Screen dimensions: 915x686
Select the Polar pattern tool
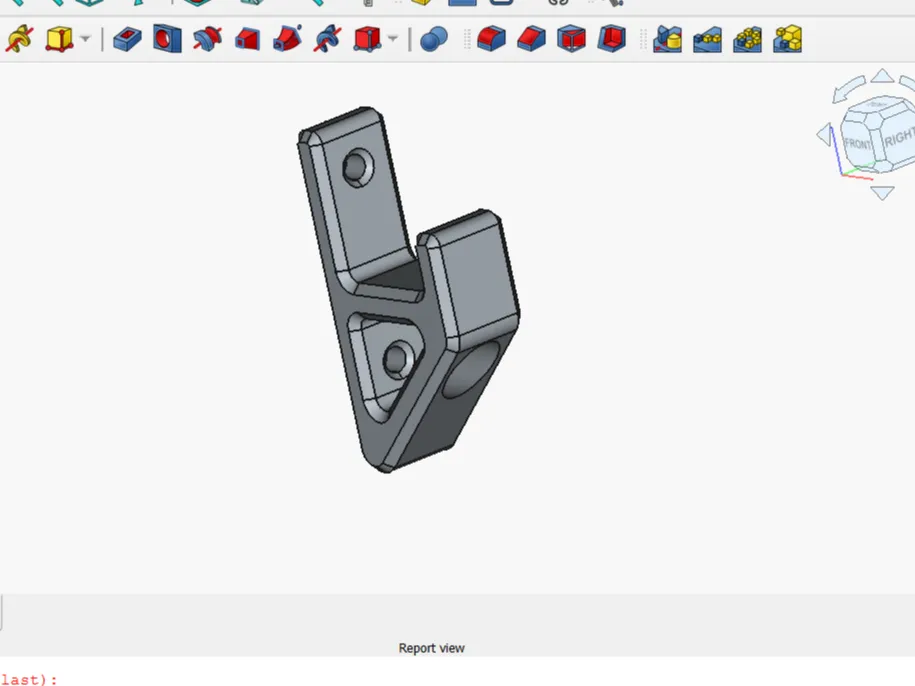coord(748,39)
